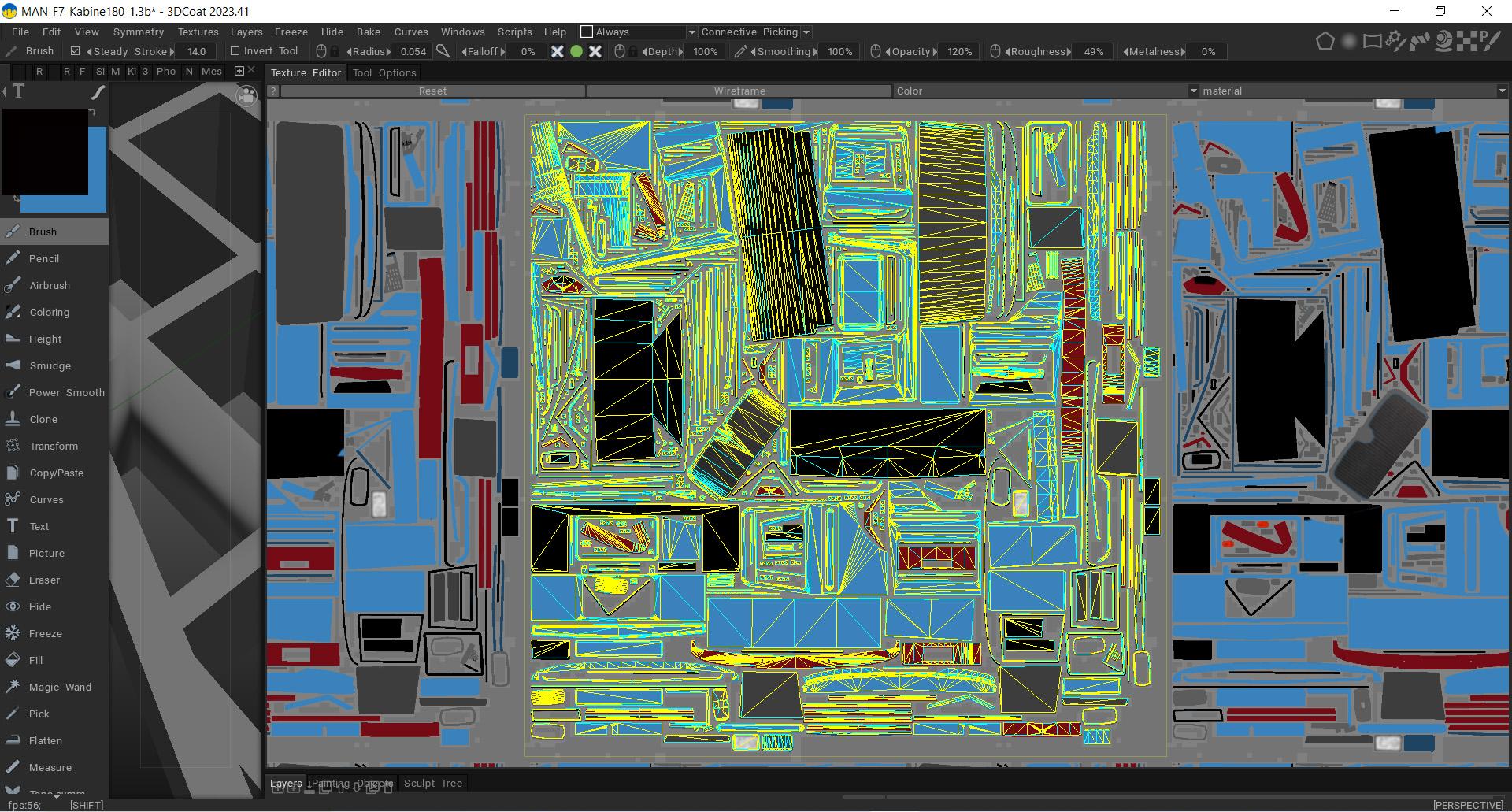
Task: Tick the Always checkbox
Action: coord(587,32)
